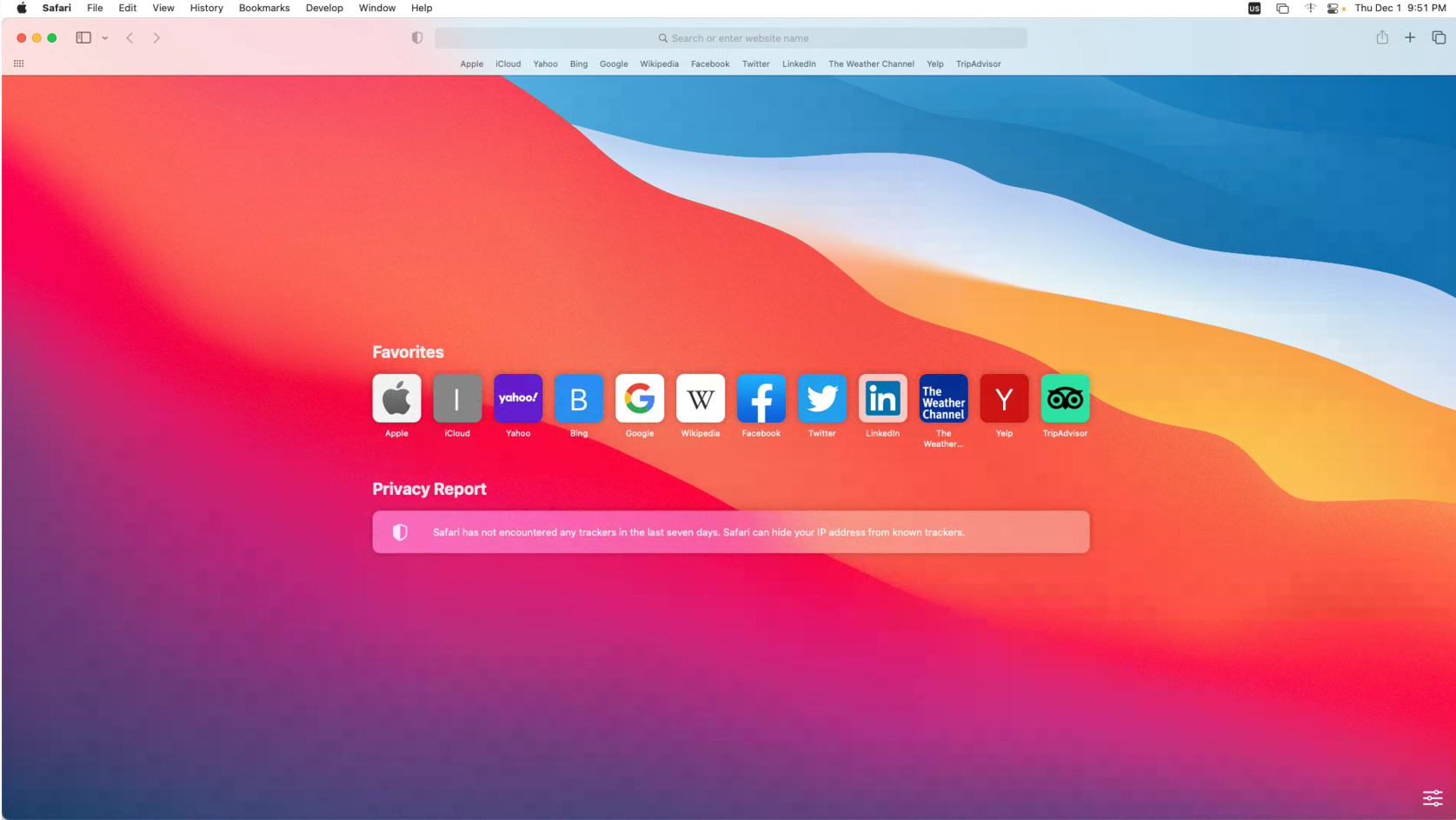Open the History menu

[x=207, y=8]
